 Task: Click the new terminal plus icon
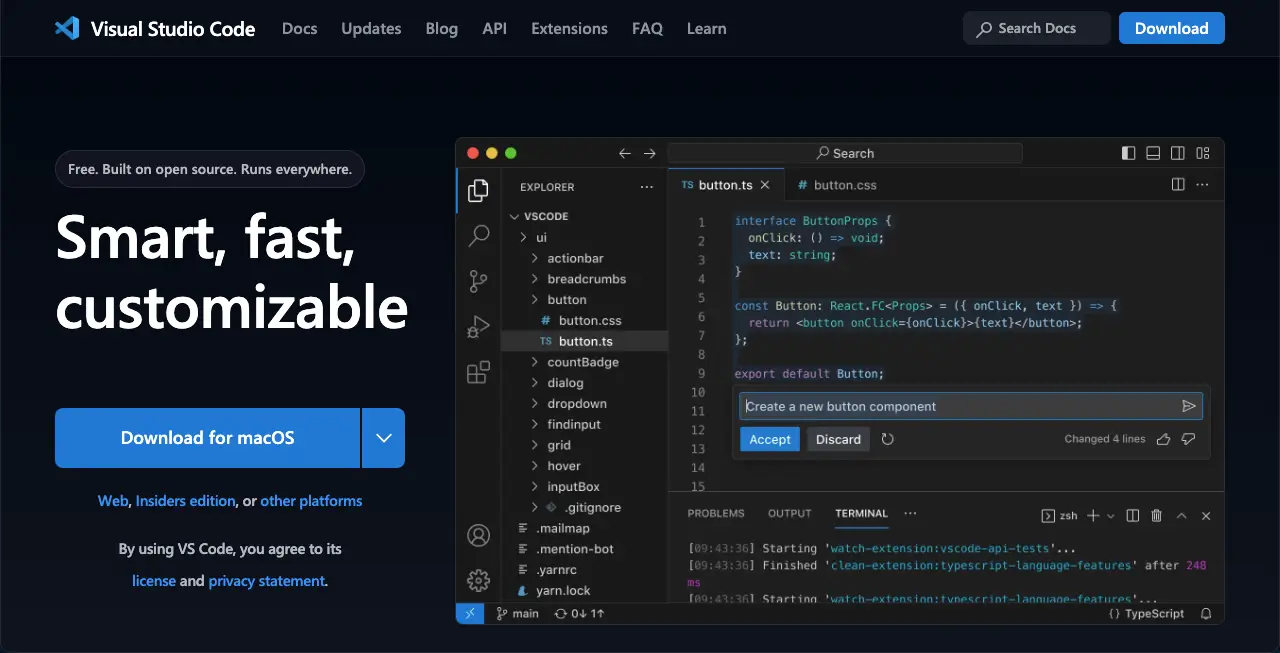point(1093,515)
